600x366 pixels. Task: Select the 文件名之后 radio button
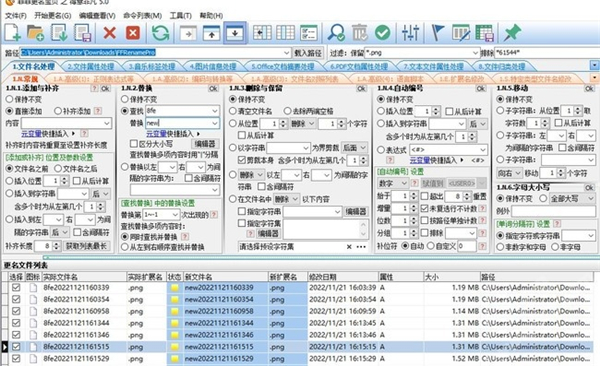[58, 168]
